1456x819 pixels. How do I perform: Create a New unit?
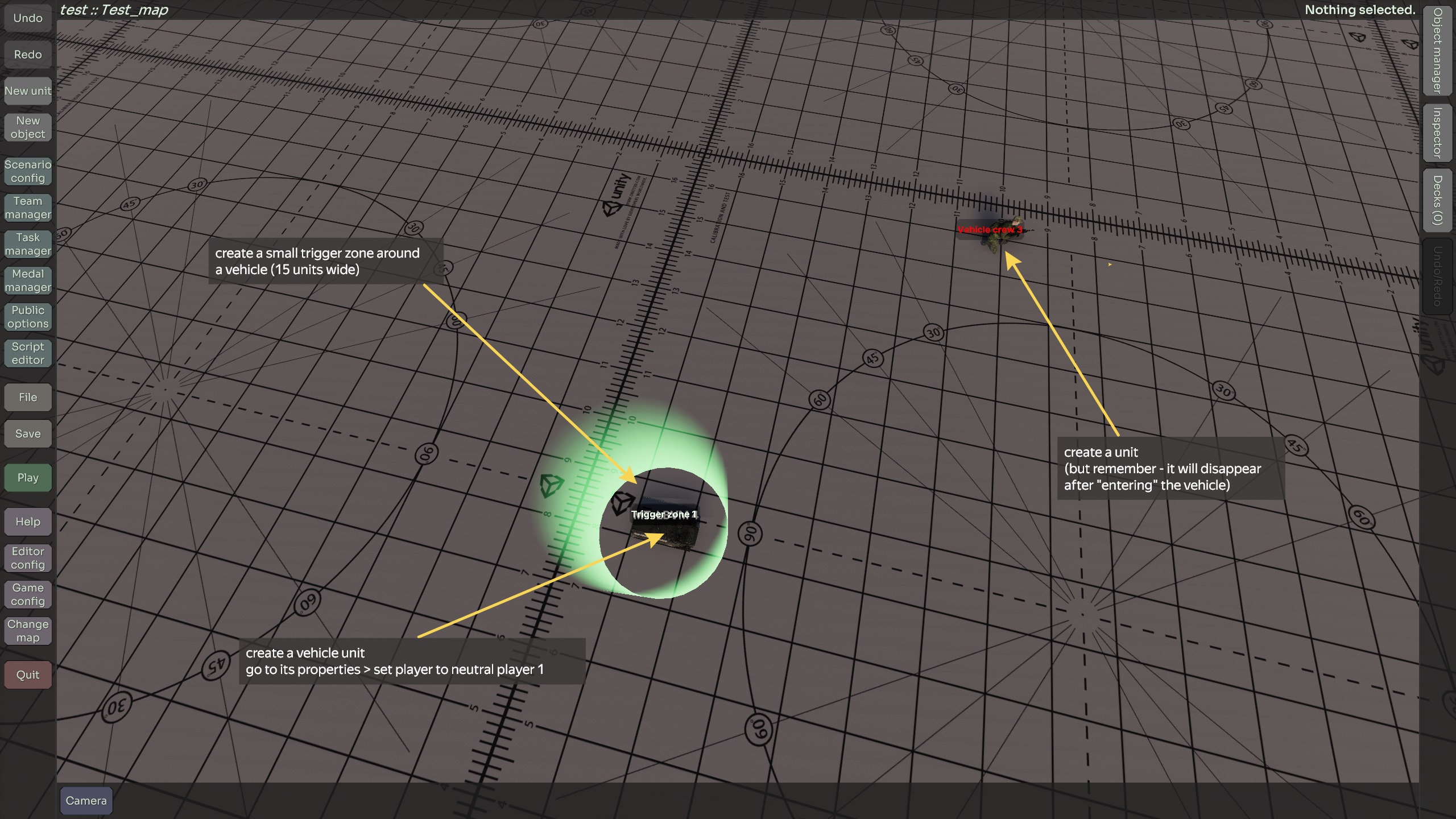(28, 91)
